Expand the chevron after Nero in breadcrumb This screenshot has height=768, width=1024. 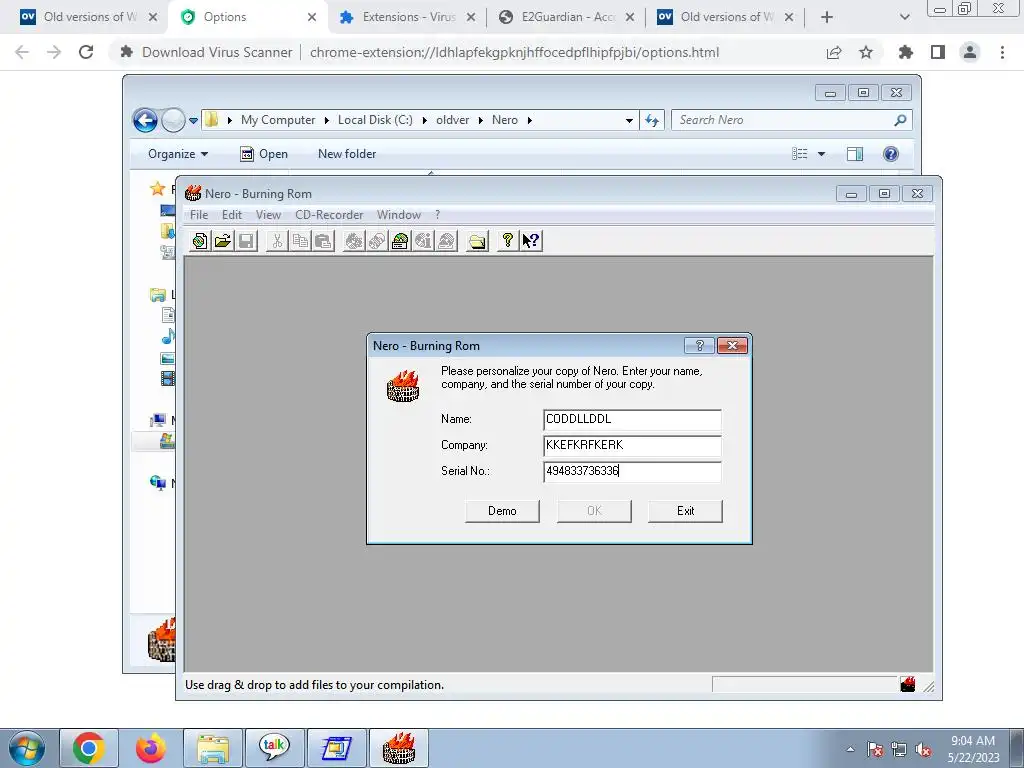point(530,120)
